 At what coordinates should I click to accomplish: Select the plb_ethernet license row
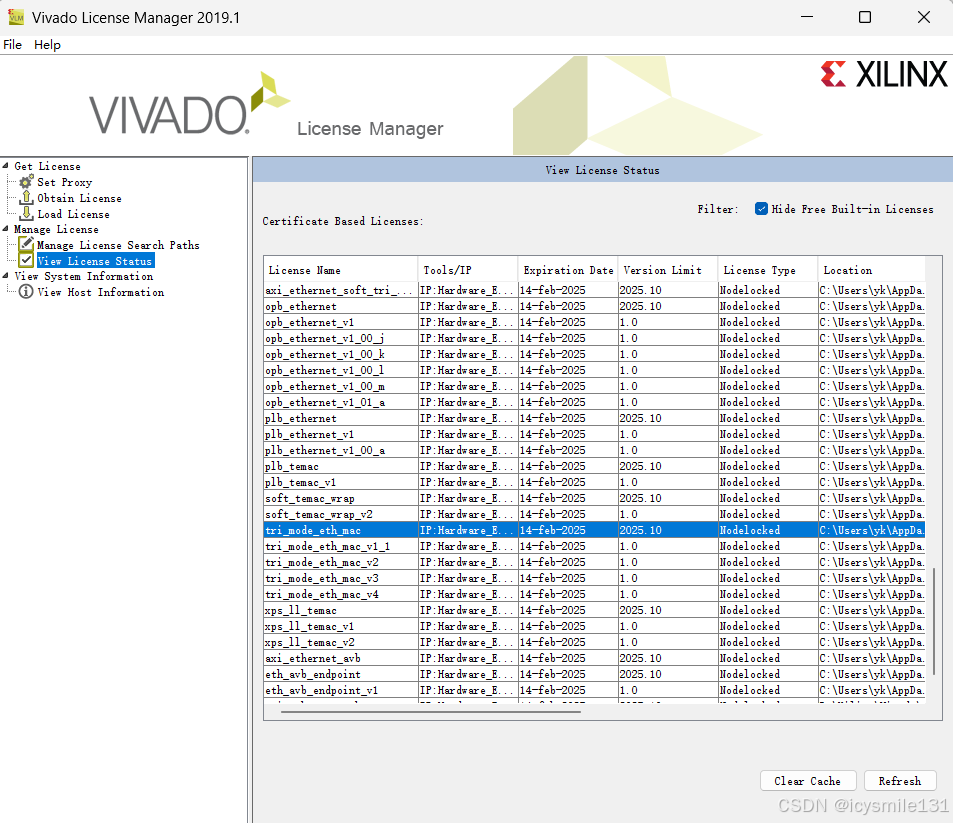[594, 418]
